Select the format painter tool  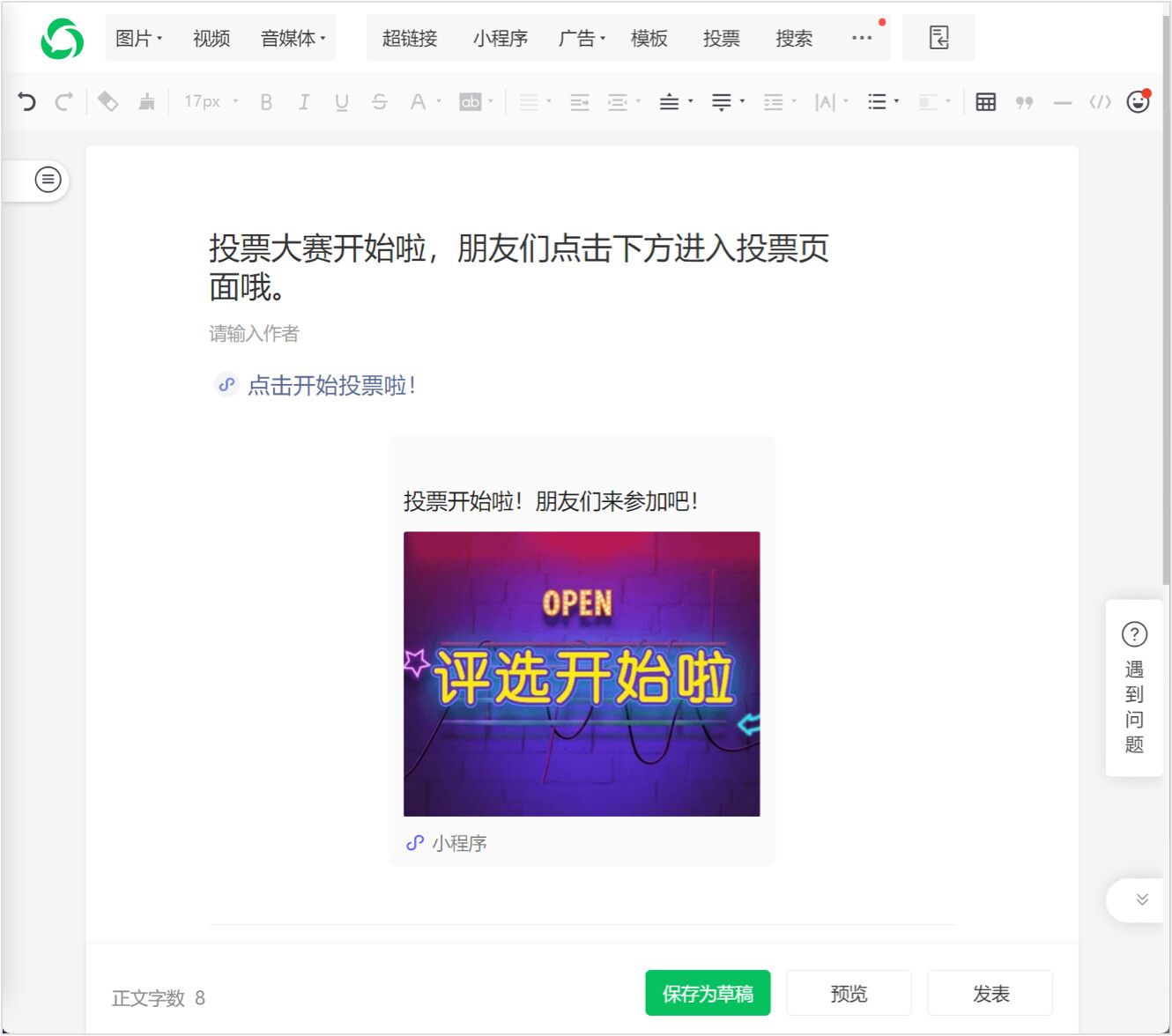point(108,102)
